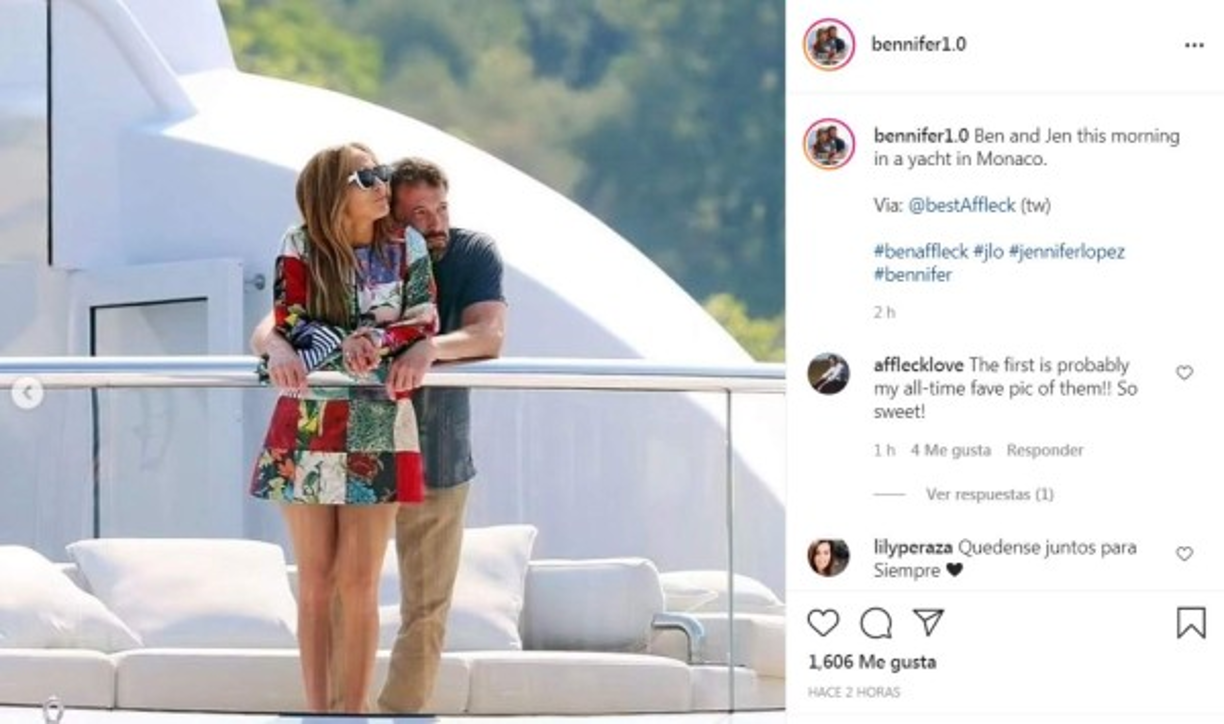Image resolution: width=1224 pixels, height=724 pixels.
Task: Open #benaffleck hashtag
Action: (920, 252)
